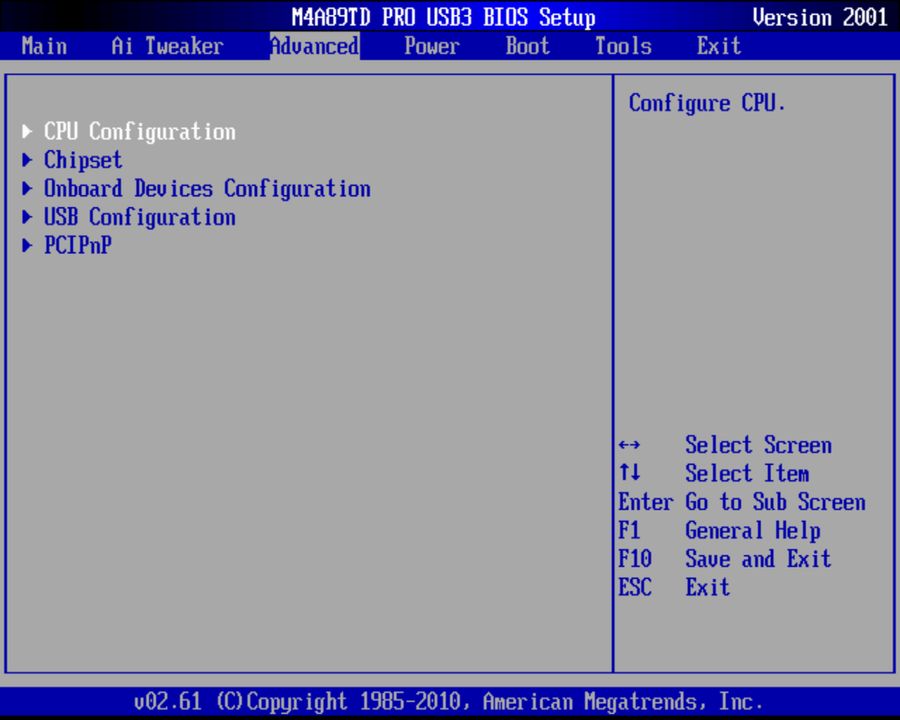Click the PCIPnP menu entry
The height and width of the screenshot is (720, 900).
coord(78,245)
